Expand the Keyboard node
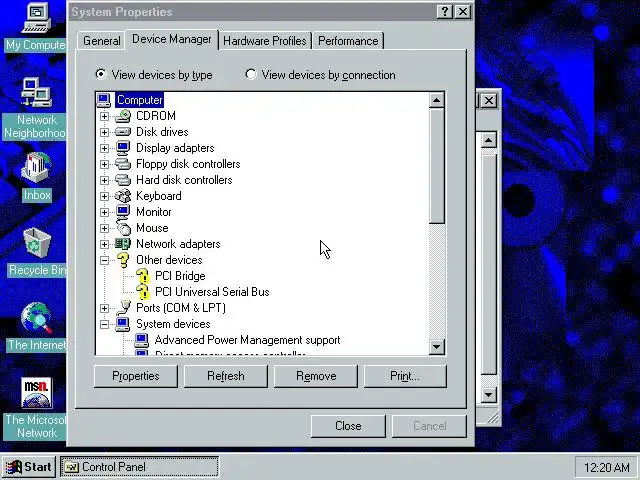The width and height of the screenshot is (640, 480). (x=104, y=196)
